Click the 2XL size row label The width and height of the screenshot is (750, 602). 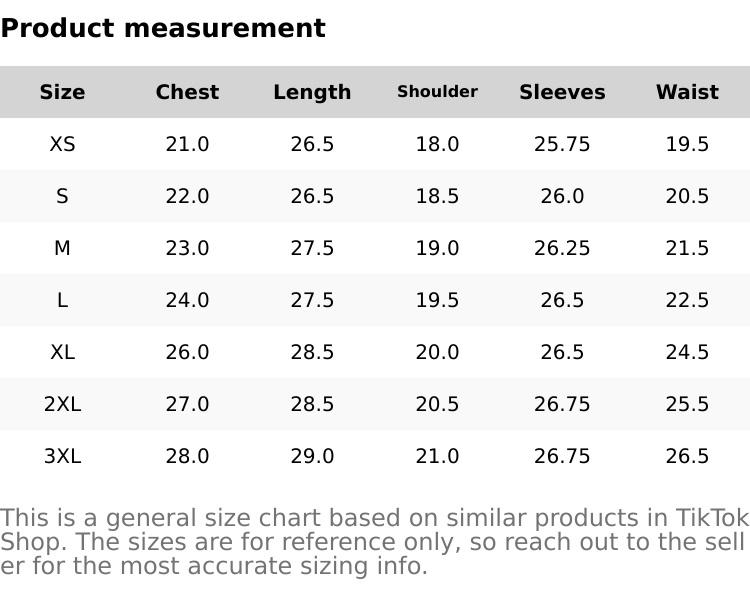point(62,404)
